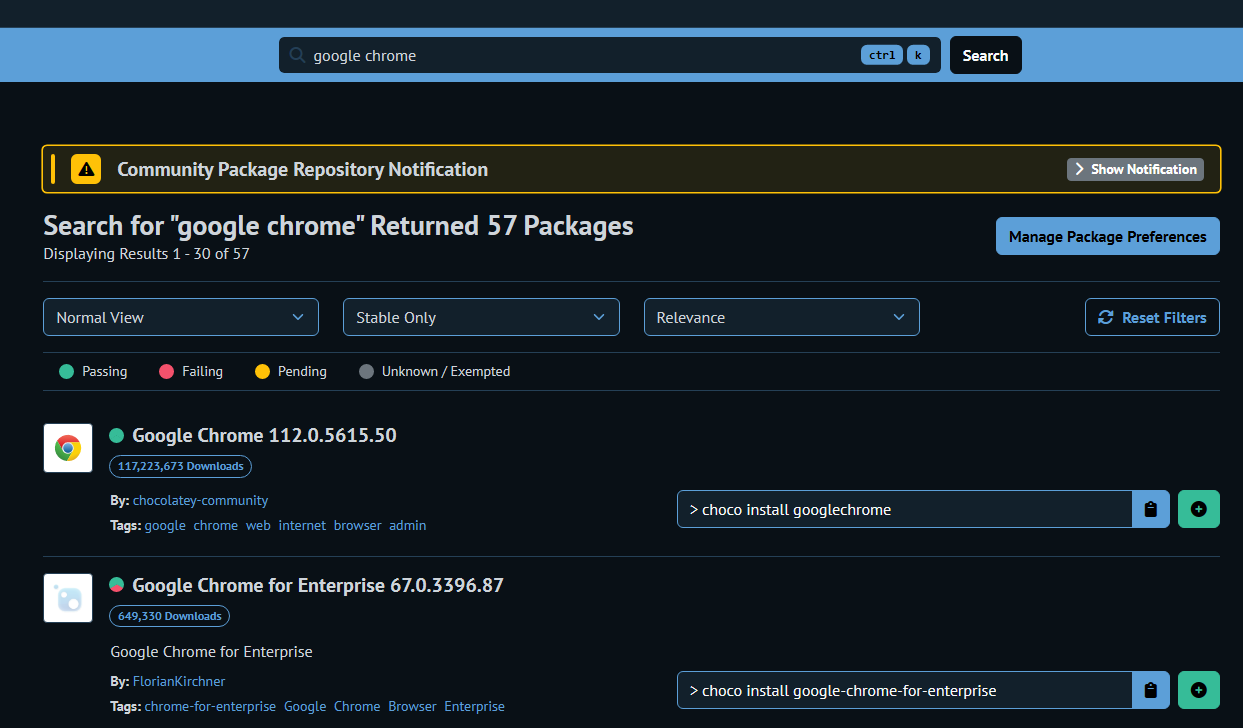Image resolution: width=1243 pixels, height=728 pixels.
Task: Click the k key hint badge
Action: click(x=918, y=55)
